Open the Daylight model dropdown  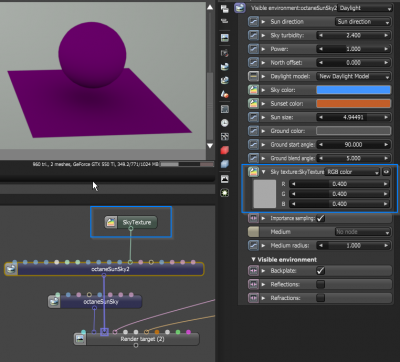(x=353, y=76)
